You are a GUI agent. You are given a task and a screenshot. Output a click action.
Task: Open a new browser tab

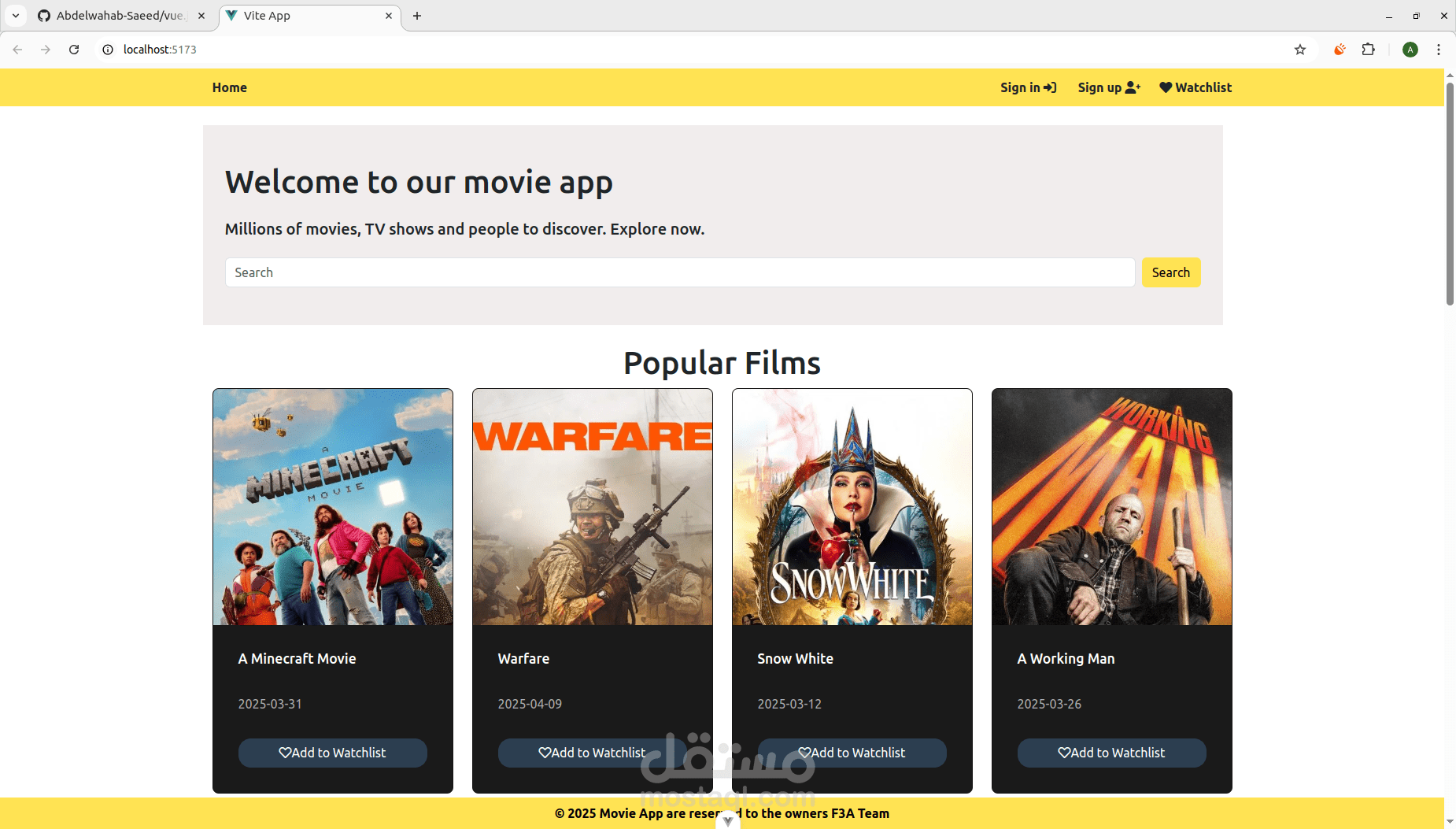coord(417,16)
